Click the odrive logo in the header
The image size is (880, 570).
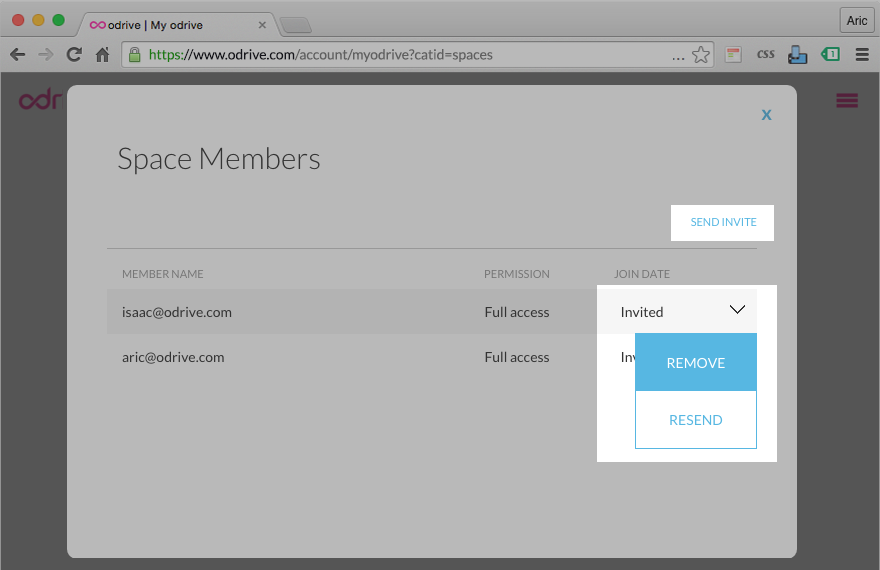(40, 100)
